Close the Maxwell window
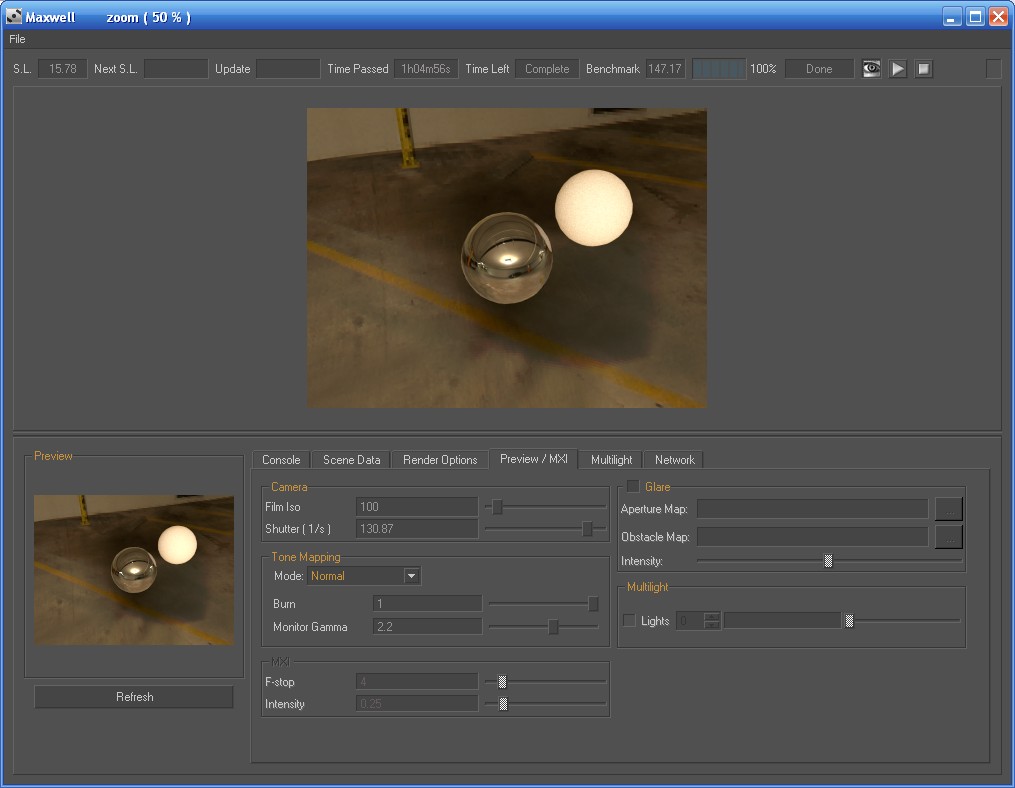The height and width of the screenshot is (788, 1015). click(x=999, y=17)
